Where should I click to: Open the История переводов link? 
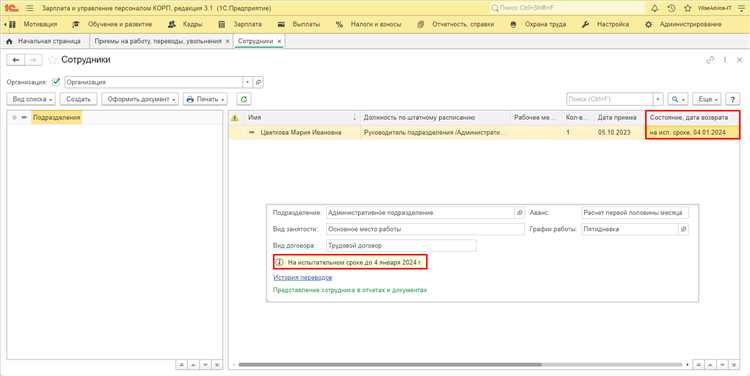(x=303, y=277)
